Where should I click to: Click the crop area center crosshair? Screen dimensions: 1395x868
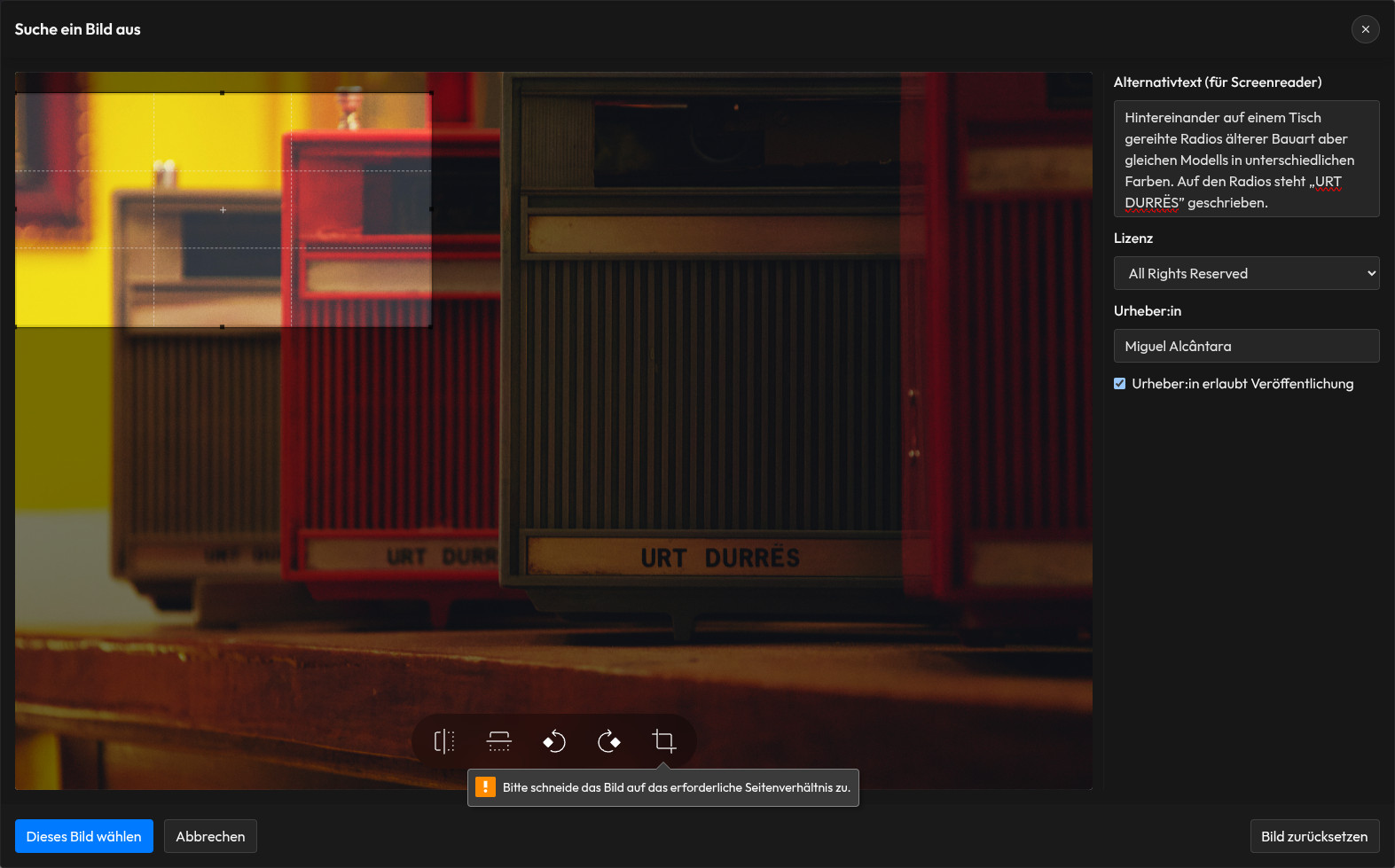pos(223,210)
